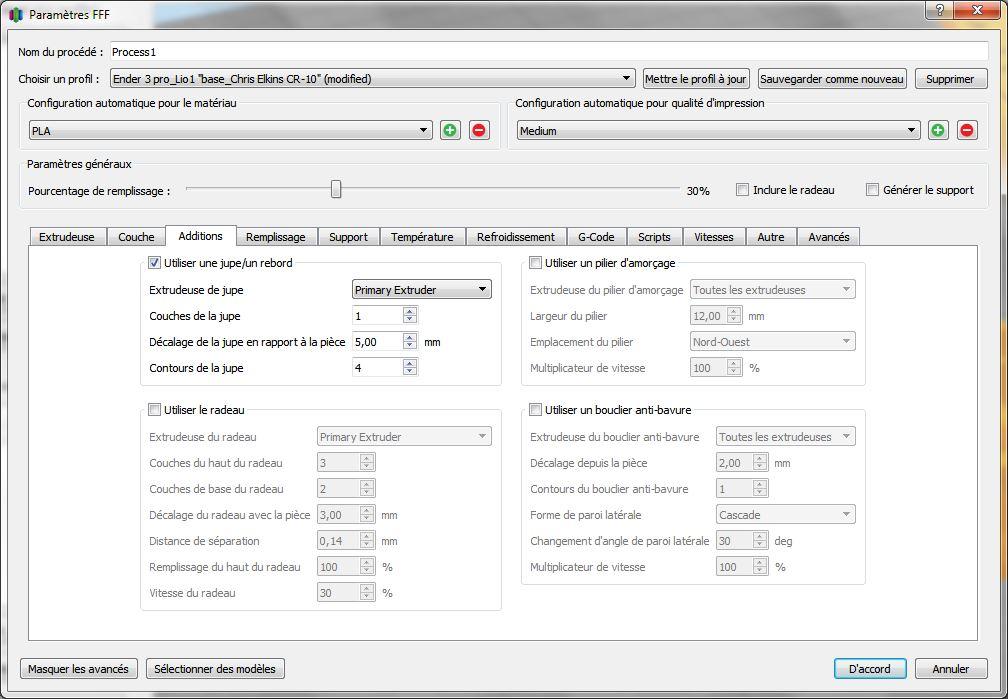Open the Vitesses tab
Viewport: 1008px width, 699px height.
pyautogui.click(x=714, y=237)
